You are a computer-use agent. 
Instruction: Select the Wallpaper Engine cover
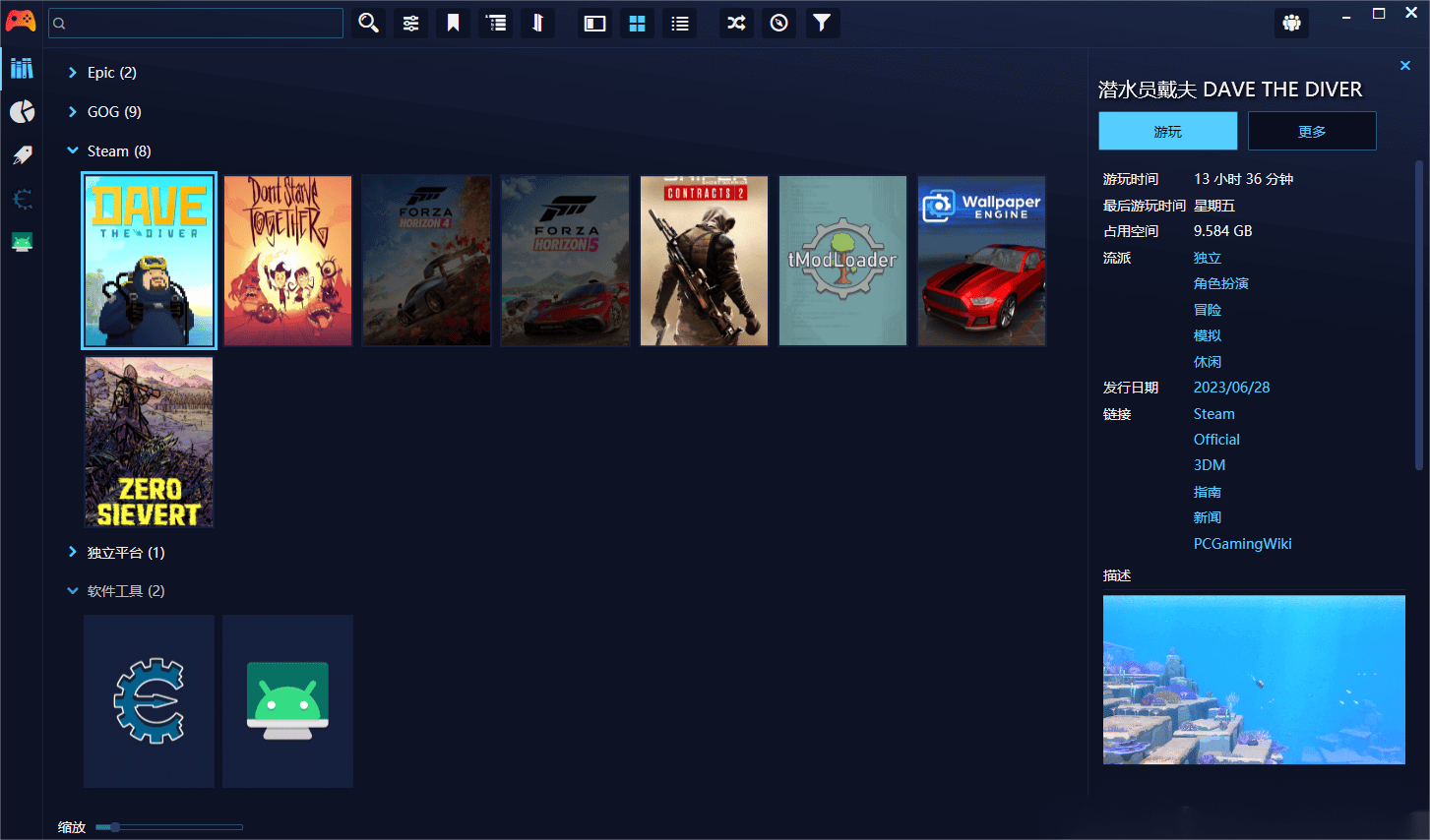click(x=981, y=261)
